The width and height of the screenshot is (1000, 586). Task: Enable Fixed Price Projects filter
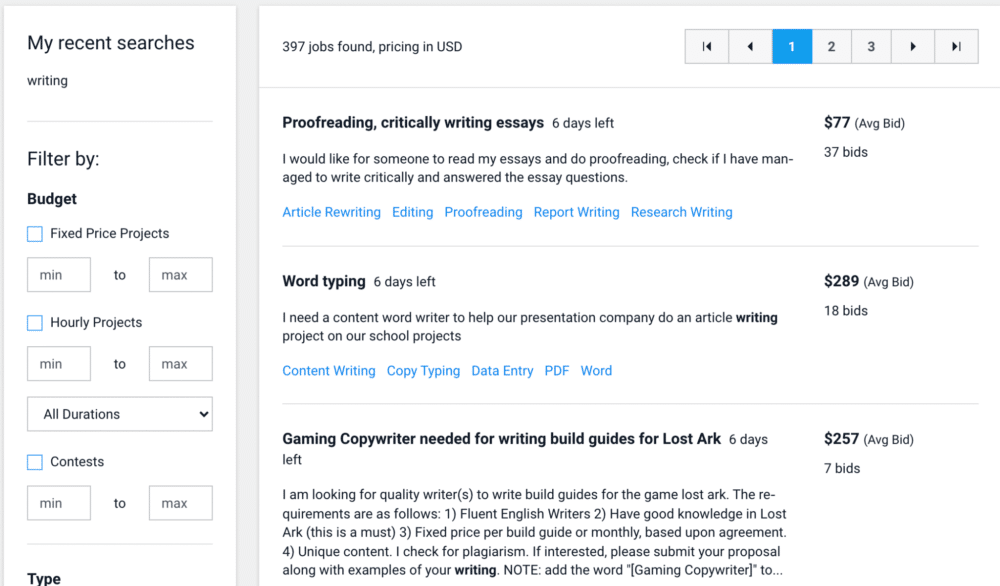point(35,234)
